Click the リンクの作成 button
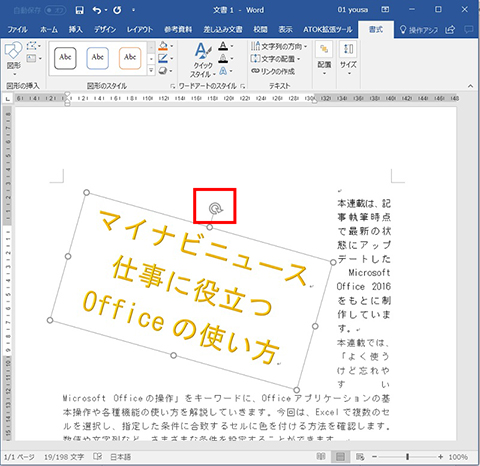Screen dimensions: 480x466 [273, 71]
